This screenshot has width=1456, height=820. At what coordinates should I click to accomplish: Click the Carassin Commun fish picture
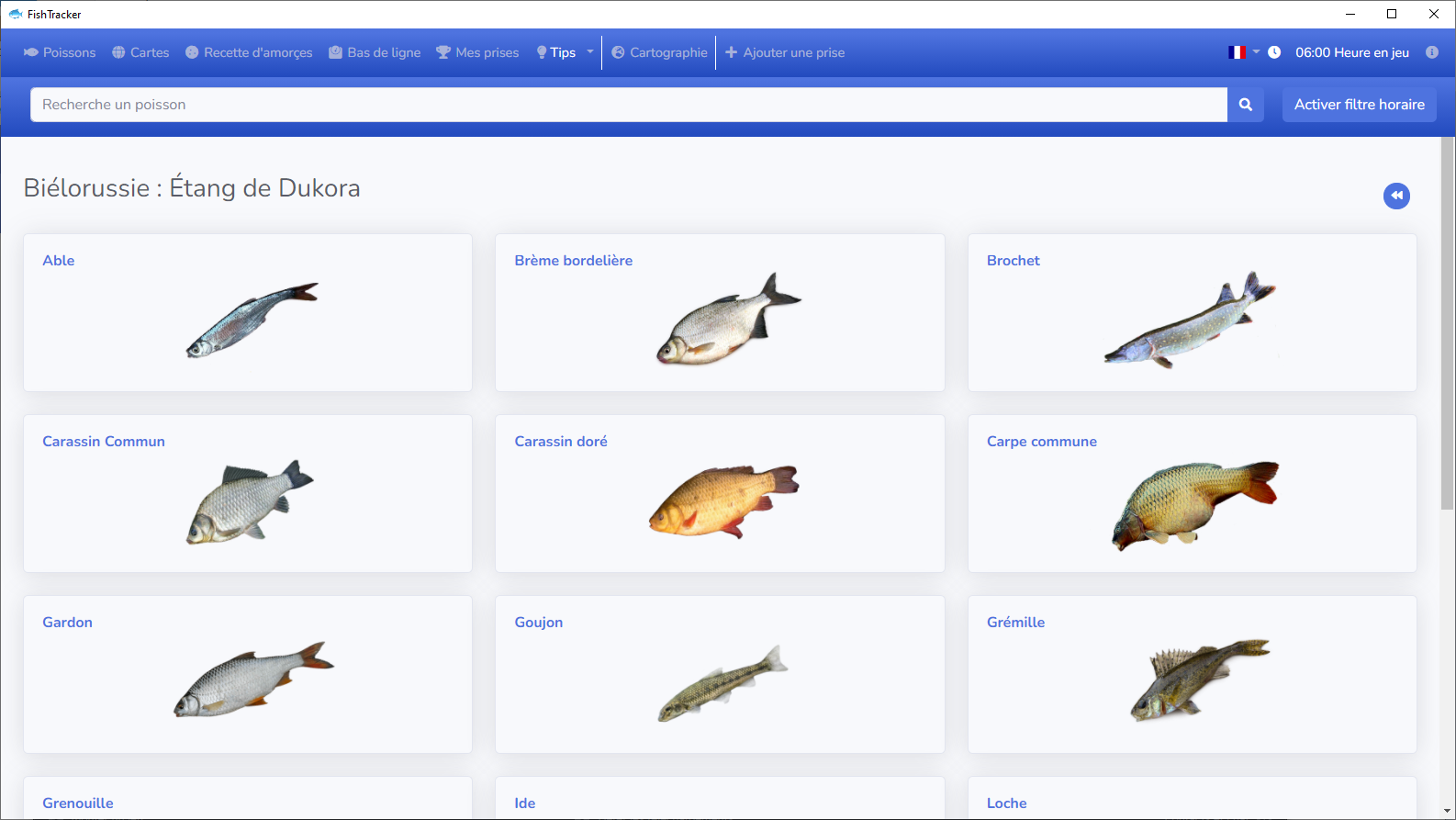[x=250, y=502]
